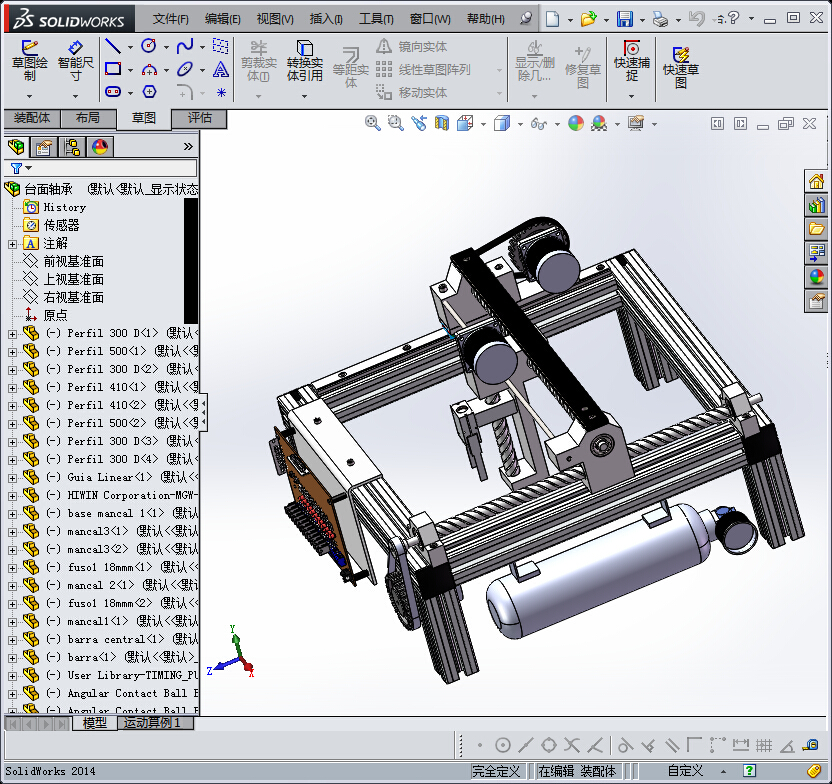This screenshot has height=784, width=832.
Task: Open the 文件(F) menu
Action: coord(170,19)
